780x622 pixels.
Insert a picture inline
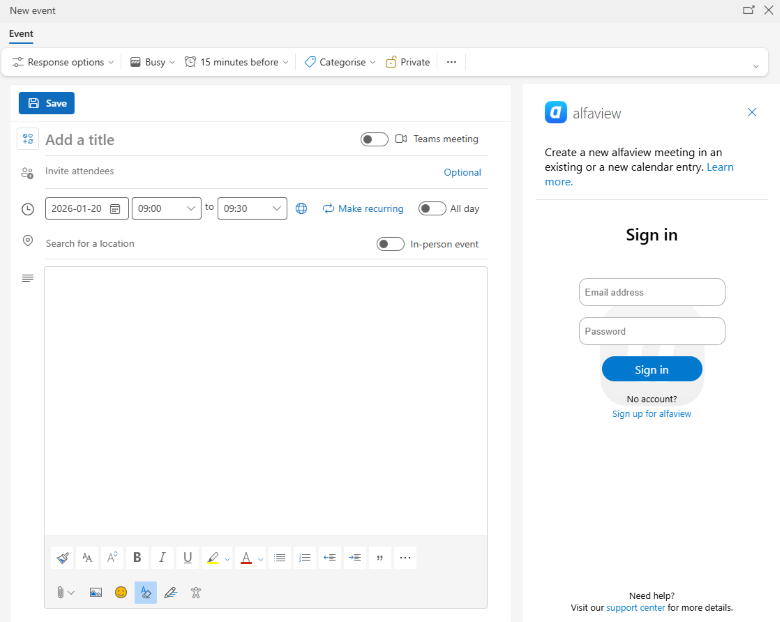96,592
